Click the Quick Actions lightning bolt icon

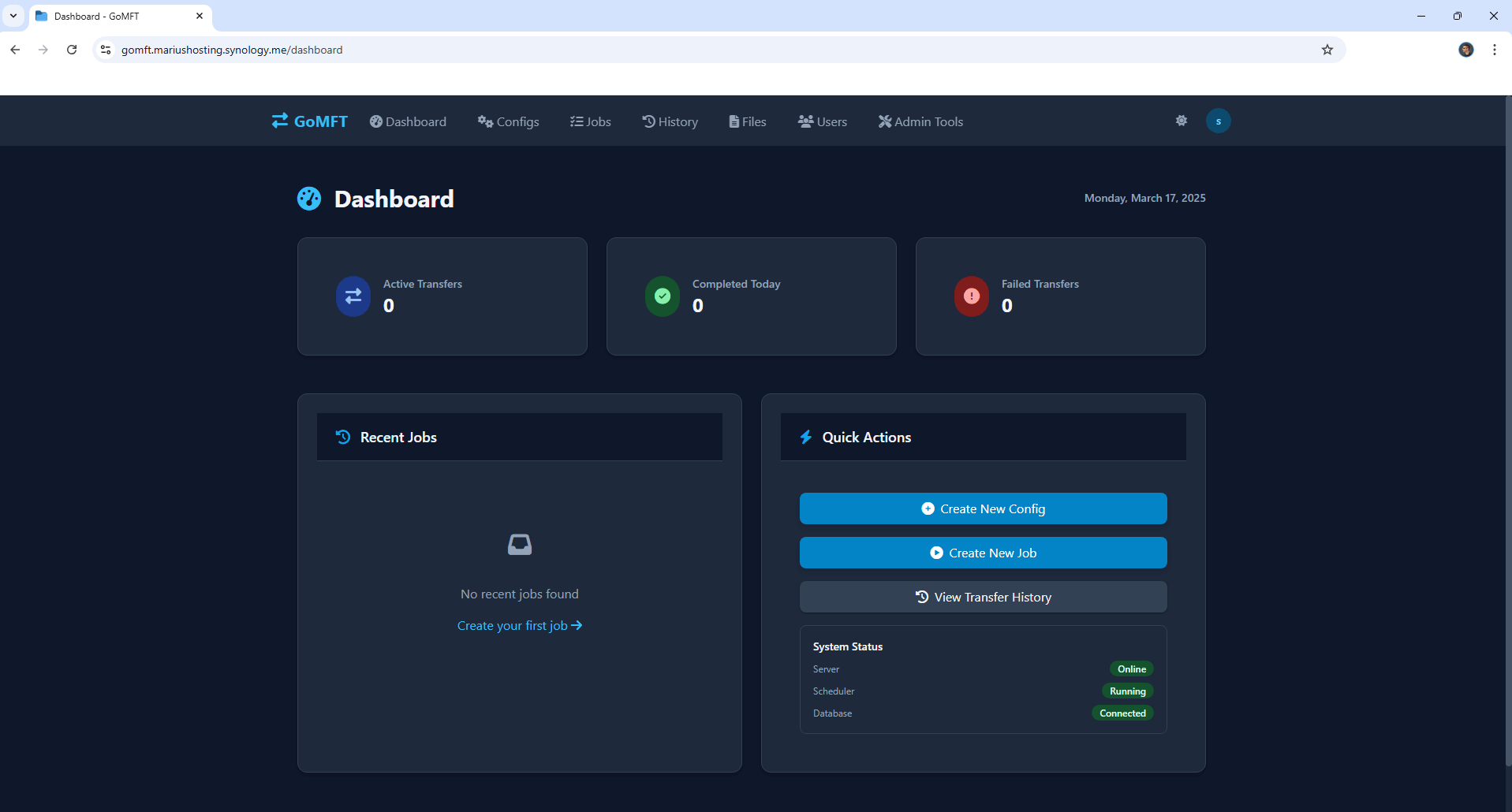(x=805, y=437)
